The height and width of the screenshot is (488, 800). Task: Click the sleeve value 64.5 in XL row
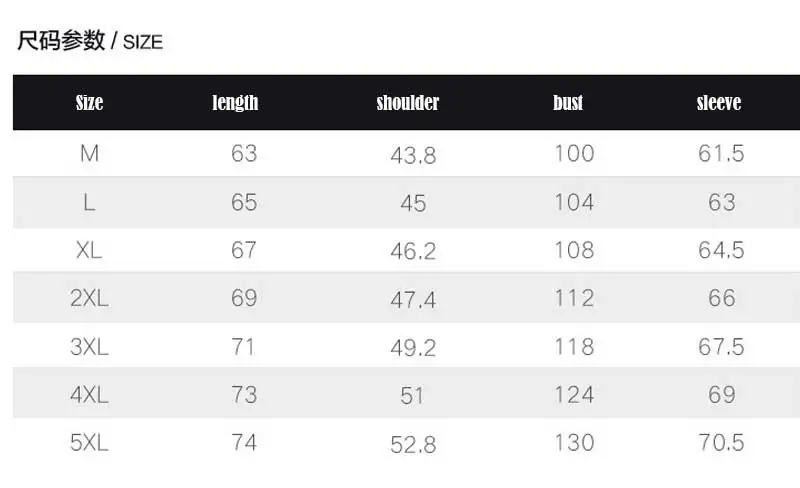721,250
